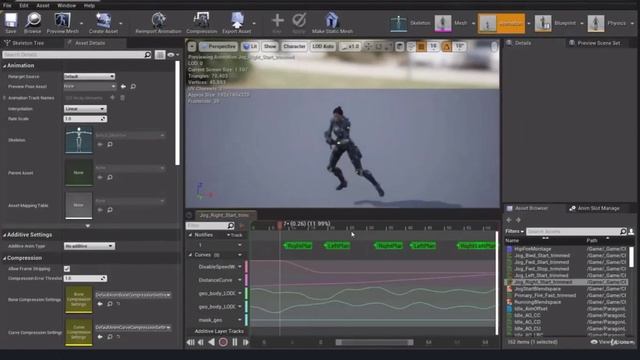Open the Curve Compression Settings dropdown
The image size is (640, 360).
(x=133, y=327)
